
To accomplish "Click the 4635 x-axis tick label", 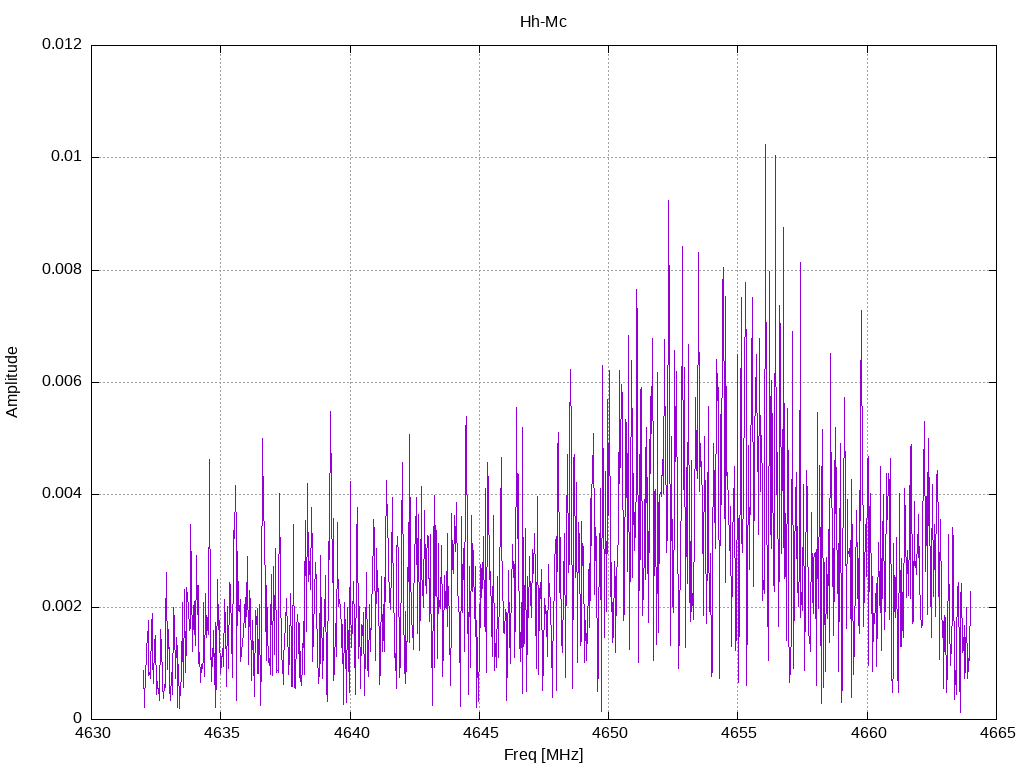I will 221,733.
